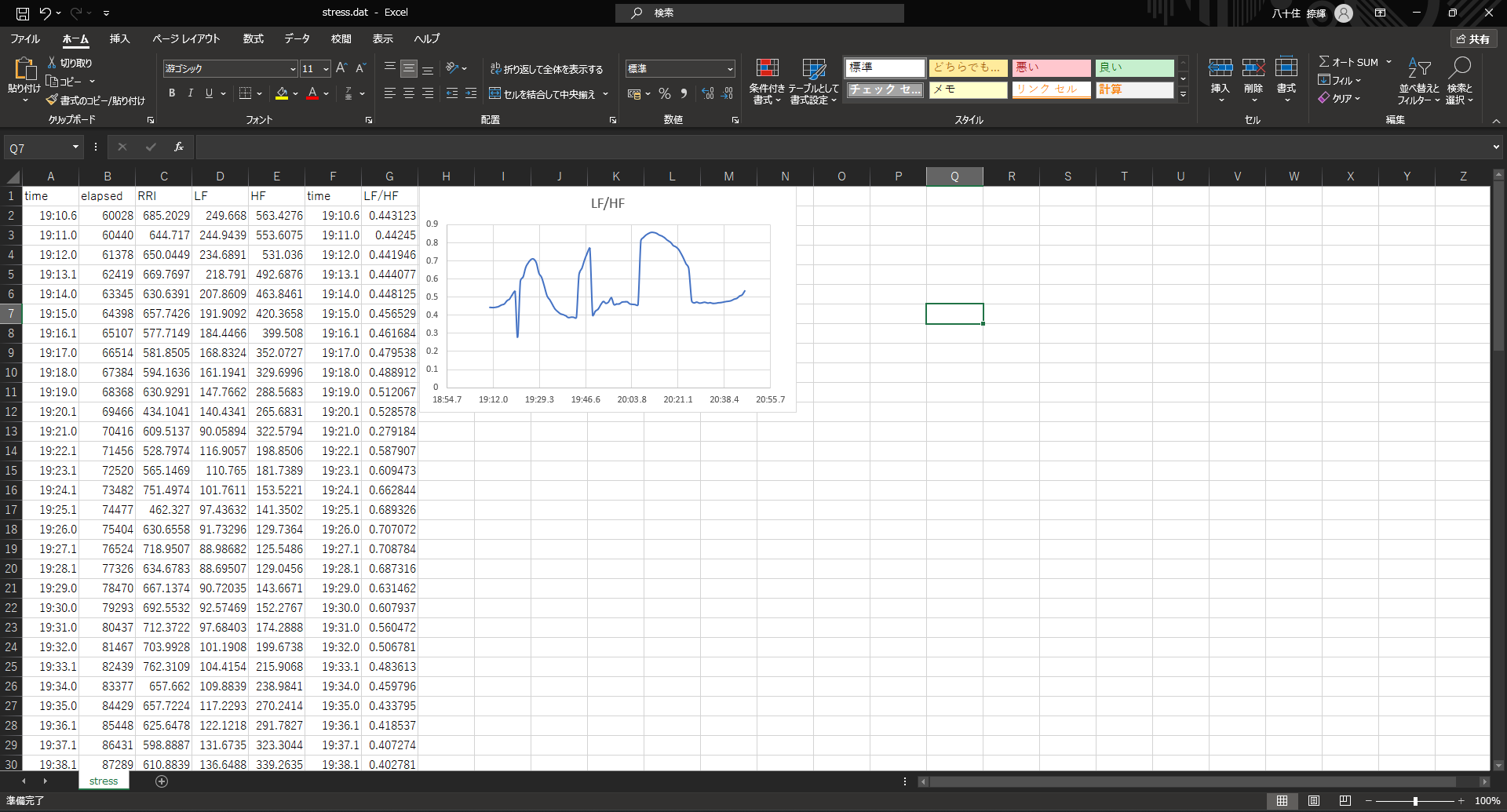1507x812 pixels.
Task: Open the 挿入 (Insert) ribbon tab
Action: pyautogui.click(x=119, y=38)
